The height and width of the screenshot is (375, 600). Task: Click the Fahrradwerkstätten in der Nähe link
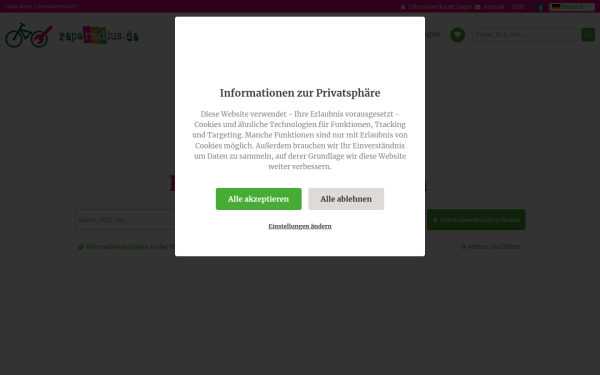[127, 246]
